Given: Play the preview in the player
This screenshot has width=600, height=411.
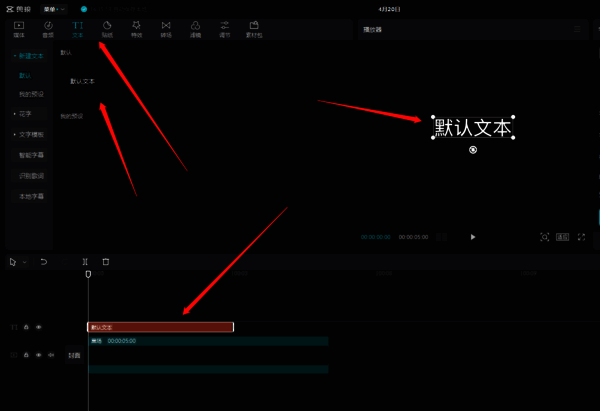Looking at the screenshot, I should (473, 237).
